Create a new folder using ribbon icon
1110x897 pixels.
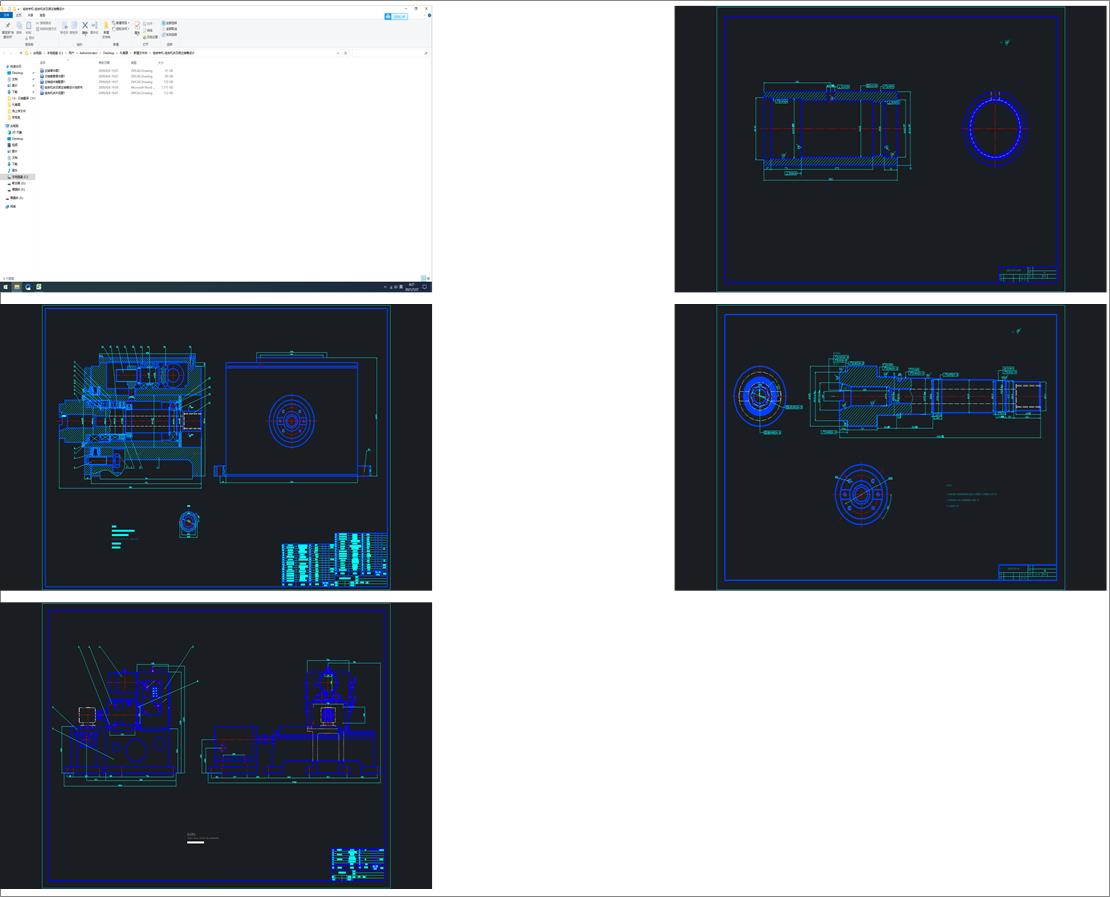106,29
